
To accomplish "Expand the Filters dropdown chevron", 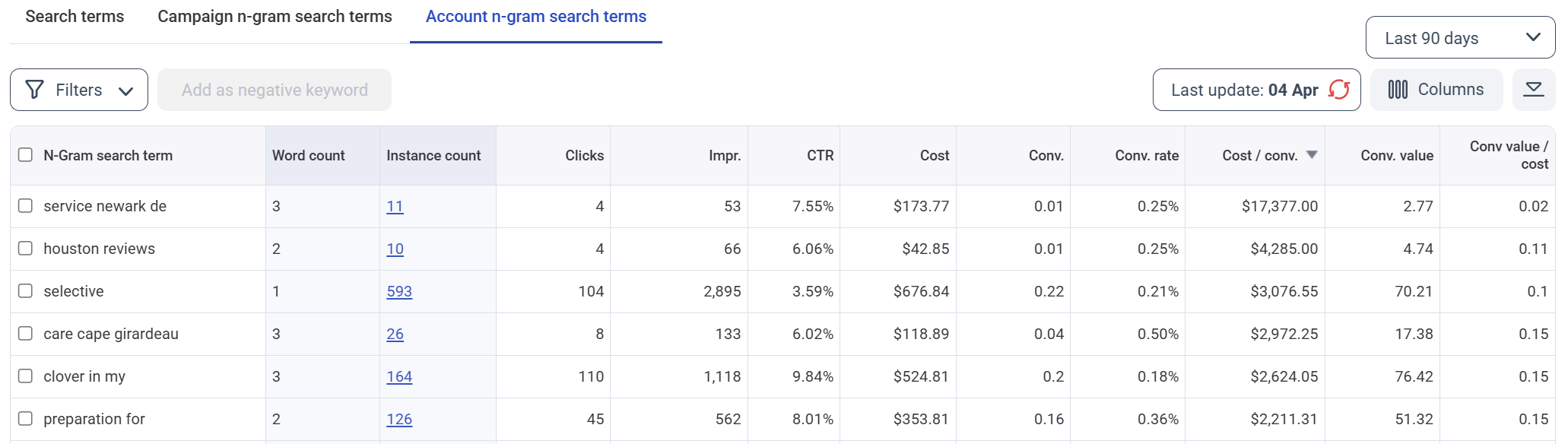I will point(126,90).
